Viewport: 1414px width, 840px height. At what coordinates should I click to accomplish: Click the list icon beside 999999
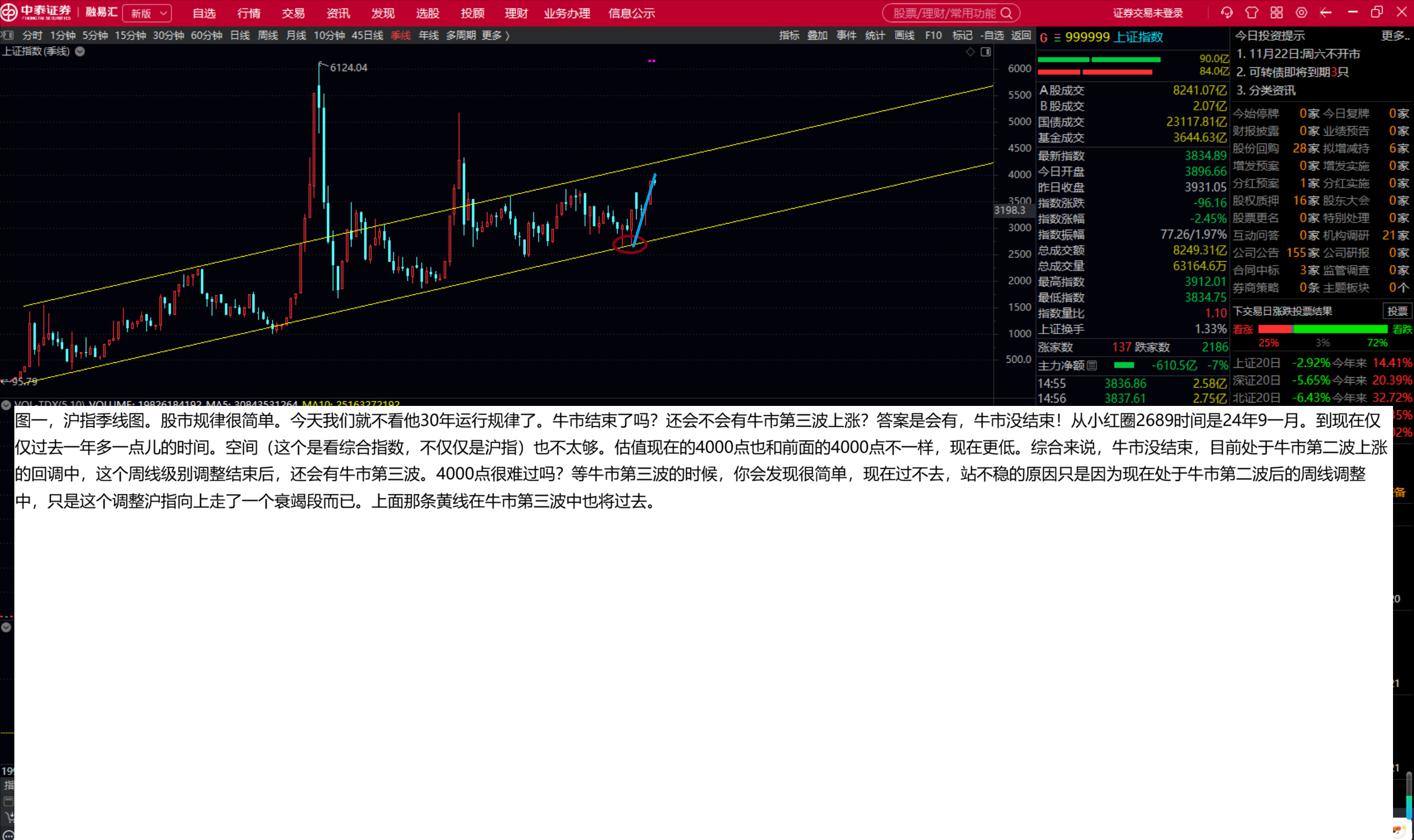pyautogui.click(x=1057, y=38)
